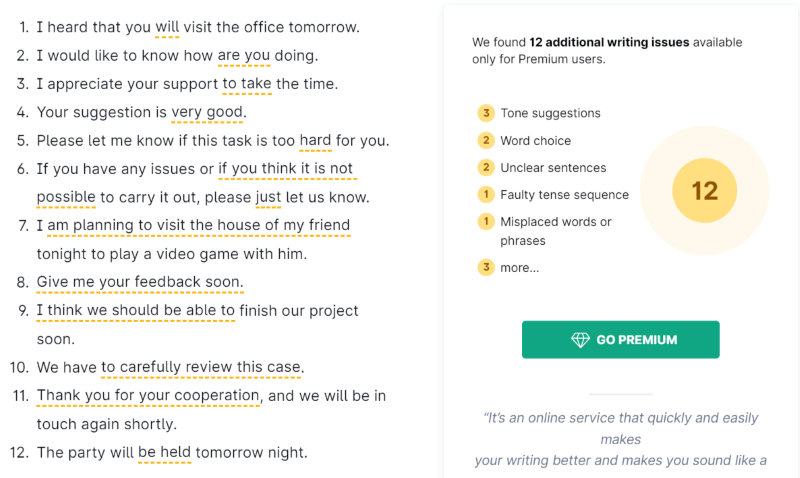Select the Tone suggestions label

point(551,113)
